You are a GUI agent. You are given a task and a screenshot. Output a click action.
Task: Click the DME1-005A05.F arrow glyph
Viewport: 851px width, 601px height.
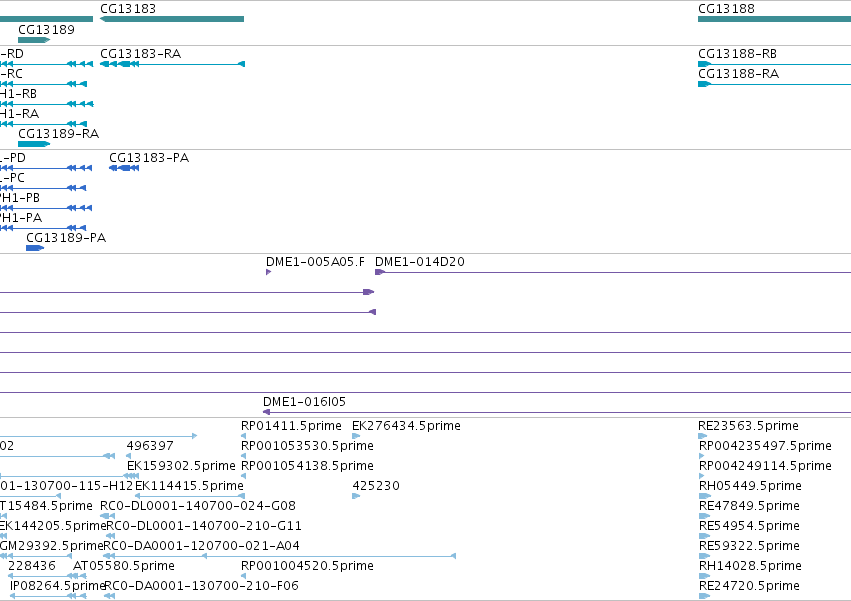click(x=268, y=272)
